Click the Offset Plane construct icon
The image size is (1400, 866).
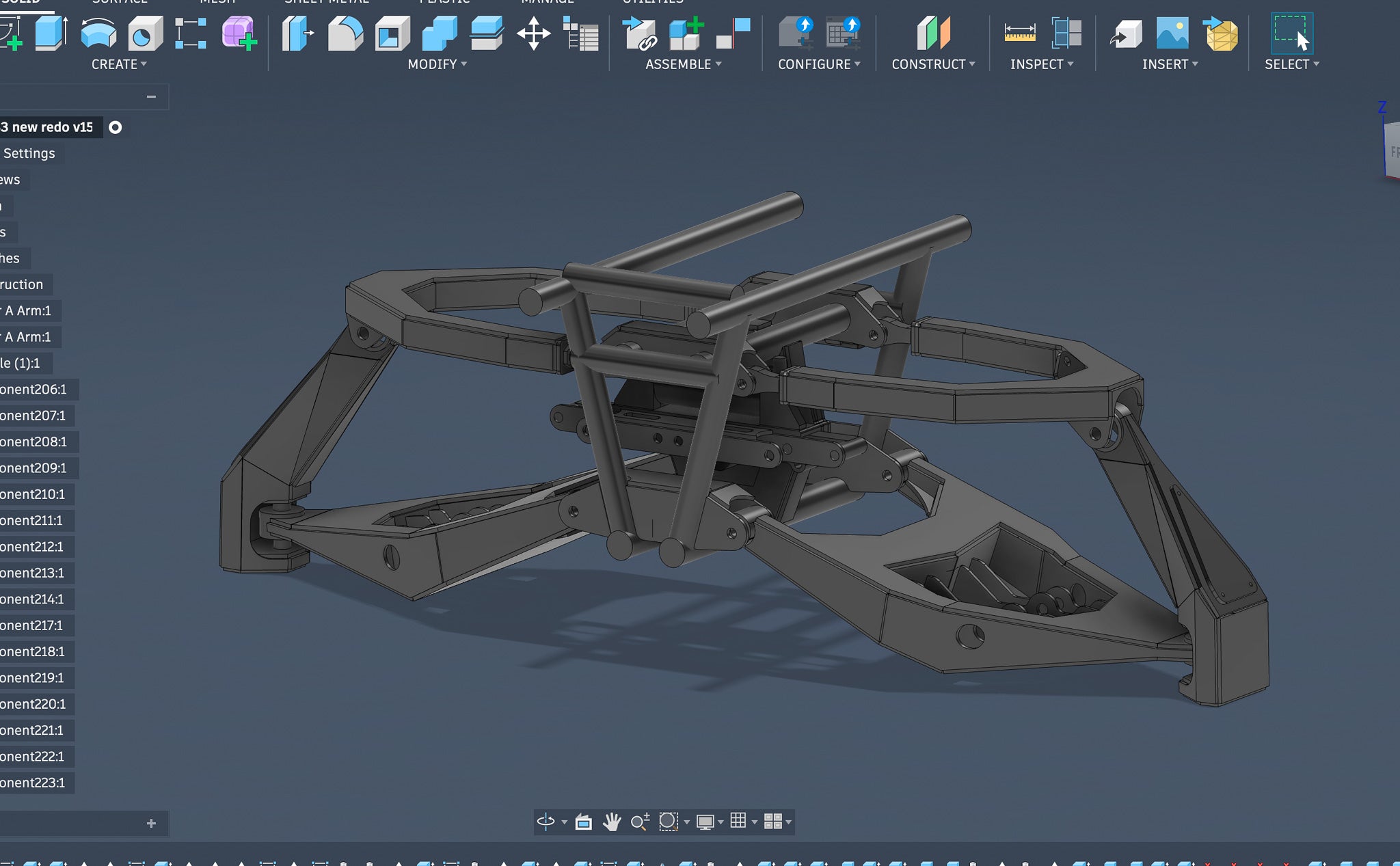[933, 33]
